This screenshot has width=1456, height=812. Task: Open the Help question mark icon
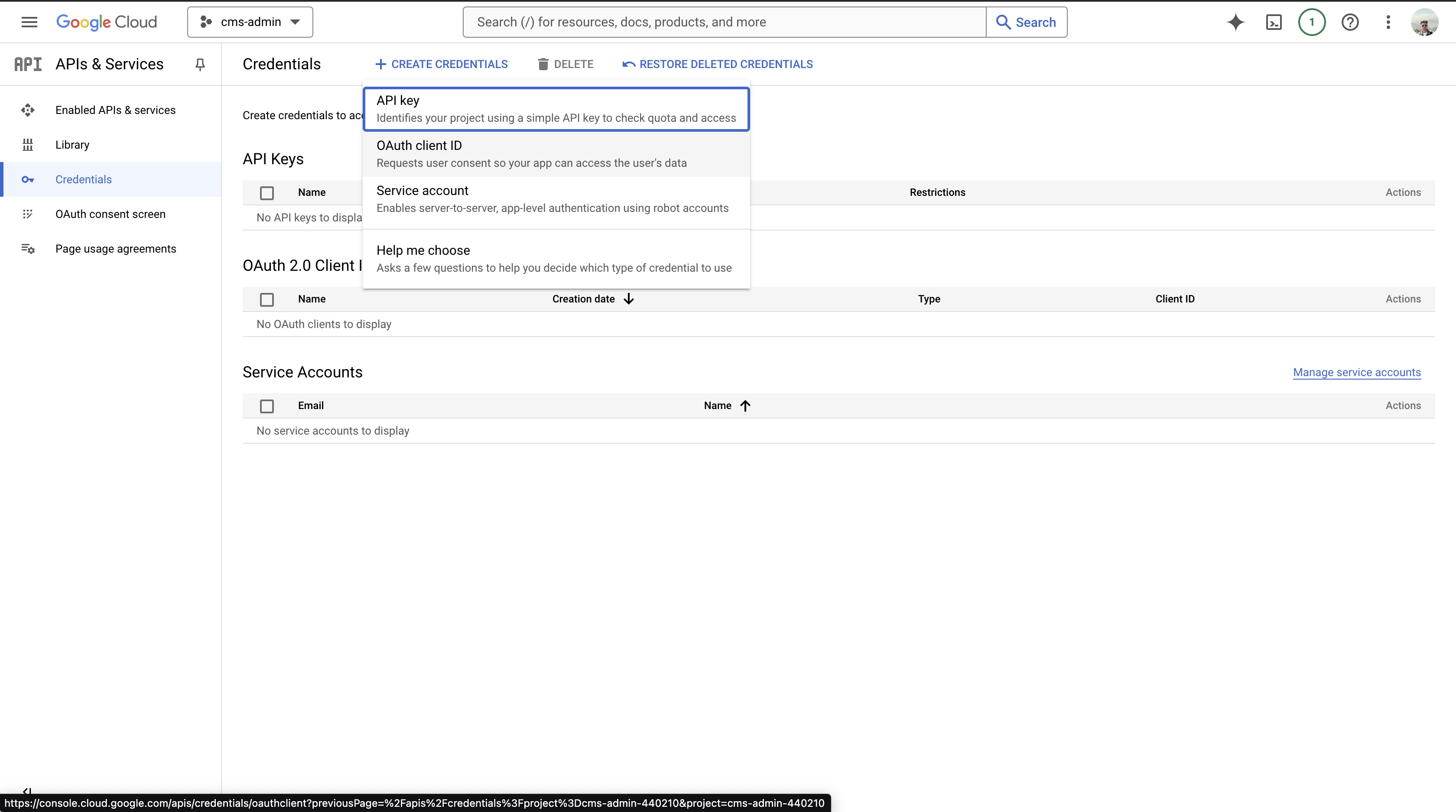[1350, 22]
